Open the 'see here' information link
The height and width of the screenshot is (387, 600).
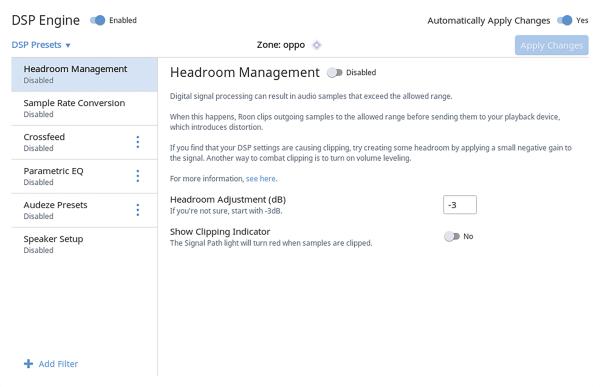[261, 179]
